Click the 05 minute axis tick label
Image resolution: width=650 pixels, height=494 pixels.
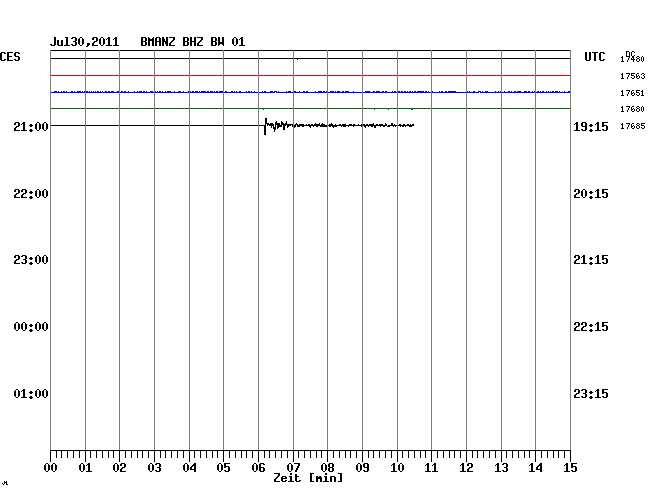pyautogui.click(x=223, y=468)
